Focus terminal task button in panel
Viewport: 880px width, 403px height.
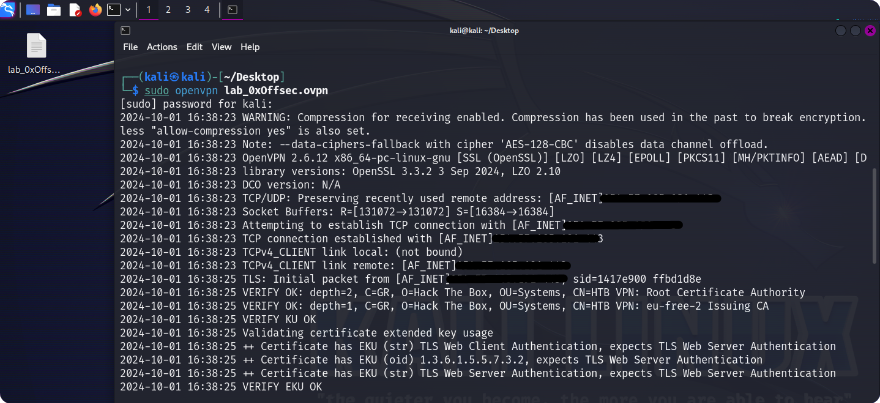pyautogui.click(x=232, y=10)
